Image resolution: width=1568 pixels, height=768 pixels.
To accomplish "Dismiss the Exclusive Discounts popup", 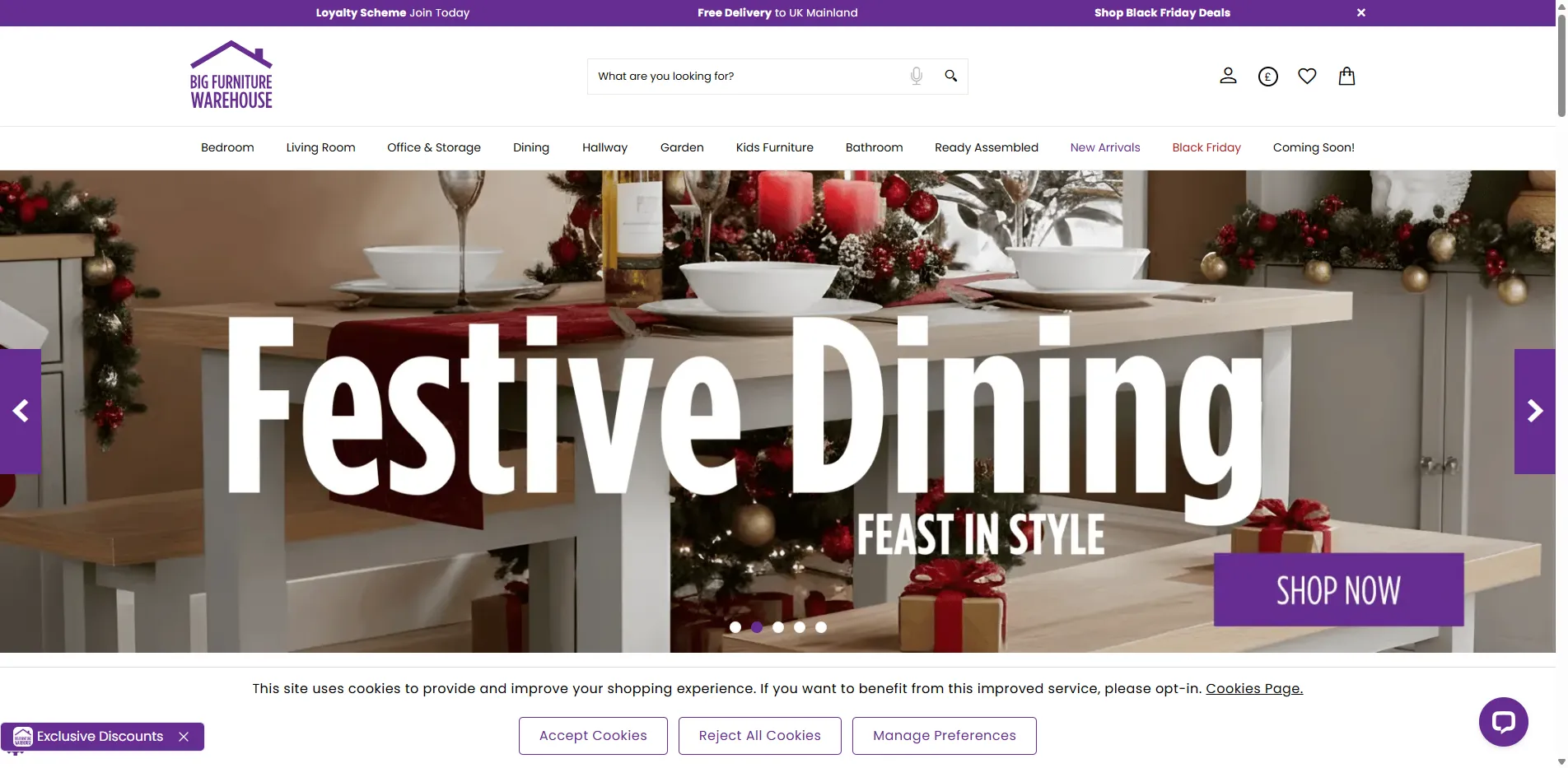I will pos(184,737).
